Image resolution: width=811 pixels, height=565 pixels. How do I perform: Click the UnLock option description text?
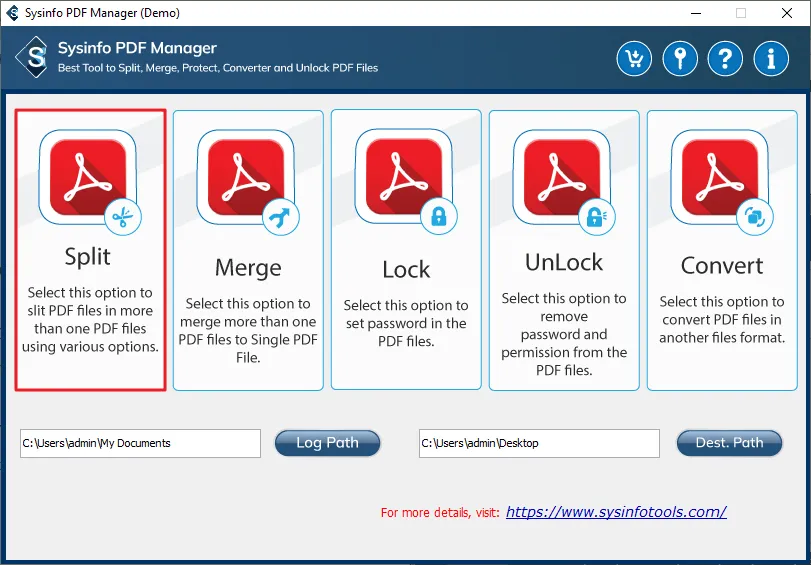tap(564, 334)
